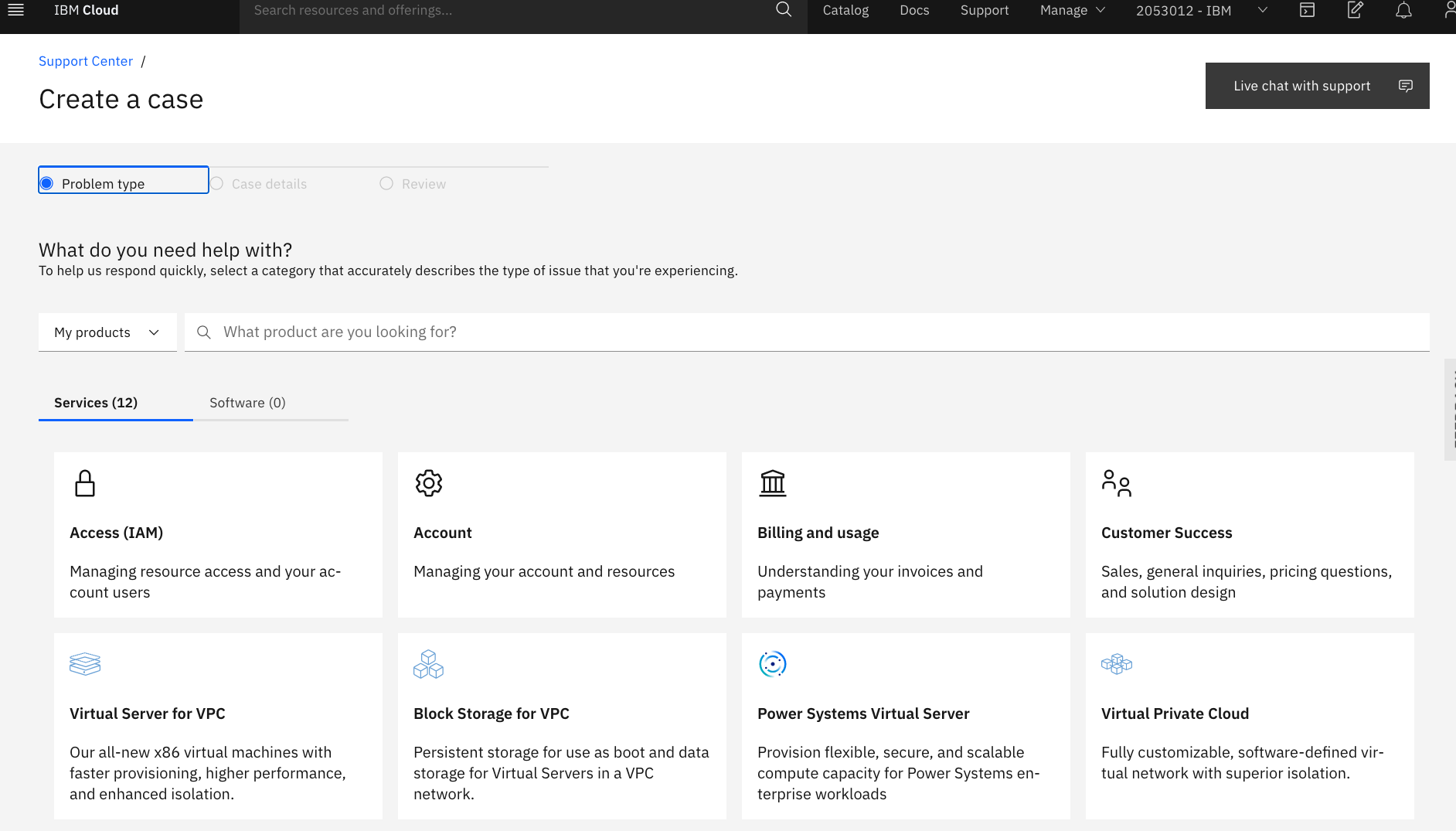Click the Virtual Server for VPC icon
This screenshot has width=1456, height=831.
pyautogui.click(x=85, y=664)
